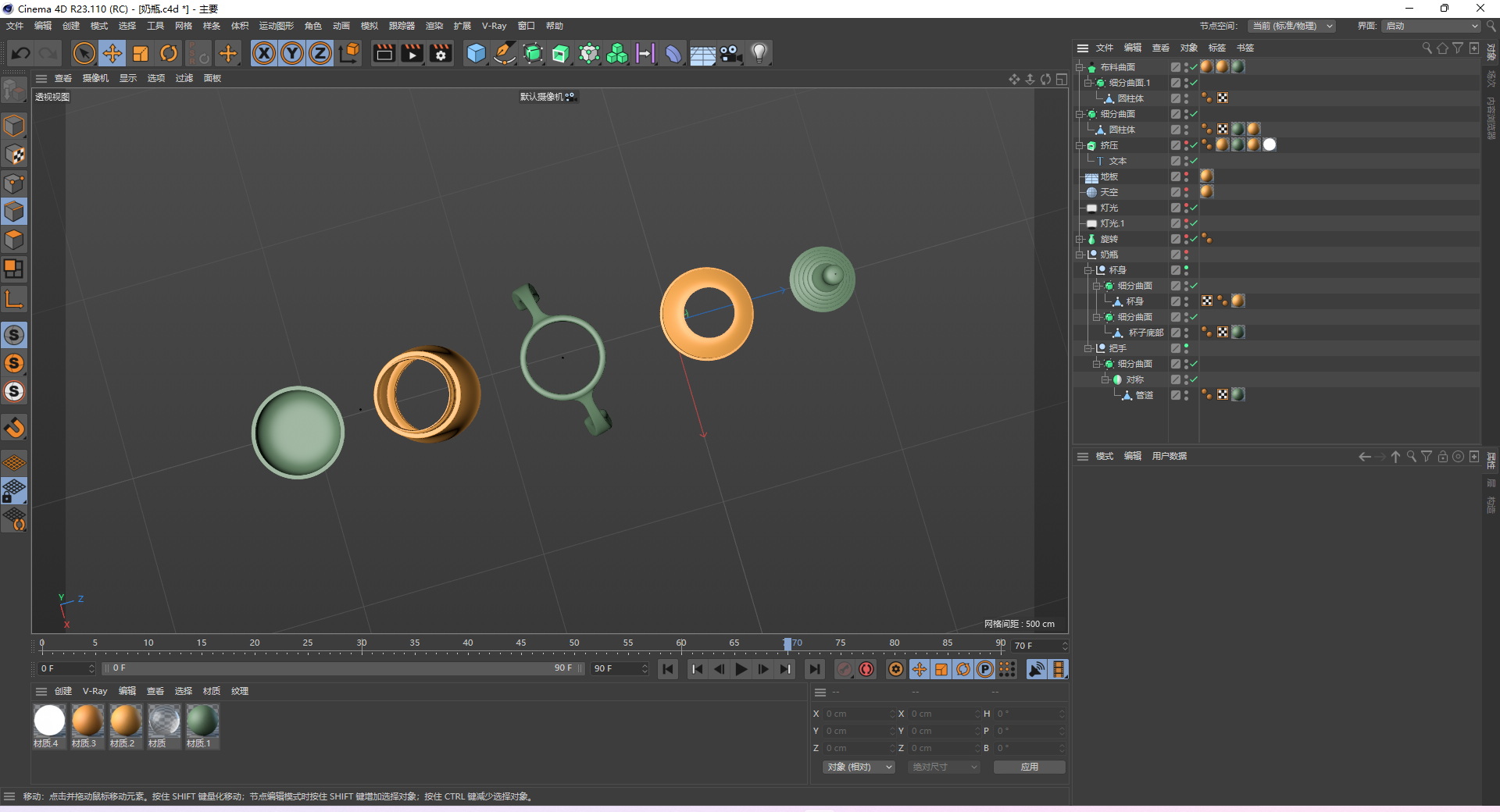Screen dimensions: 1500x812
Task: Select the white 材质.4 material swatch
Action: point(49,721)
